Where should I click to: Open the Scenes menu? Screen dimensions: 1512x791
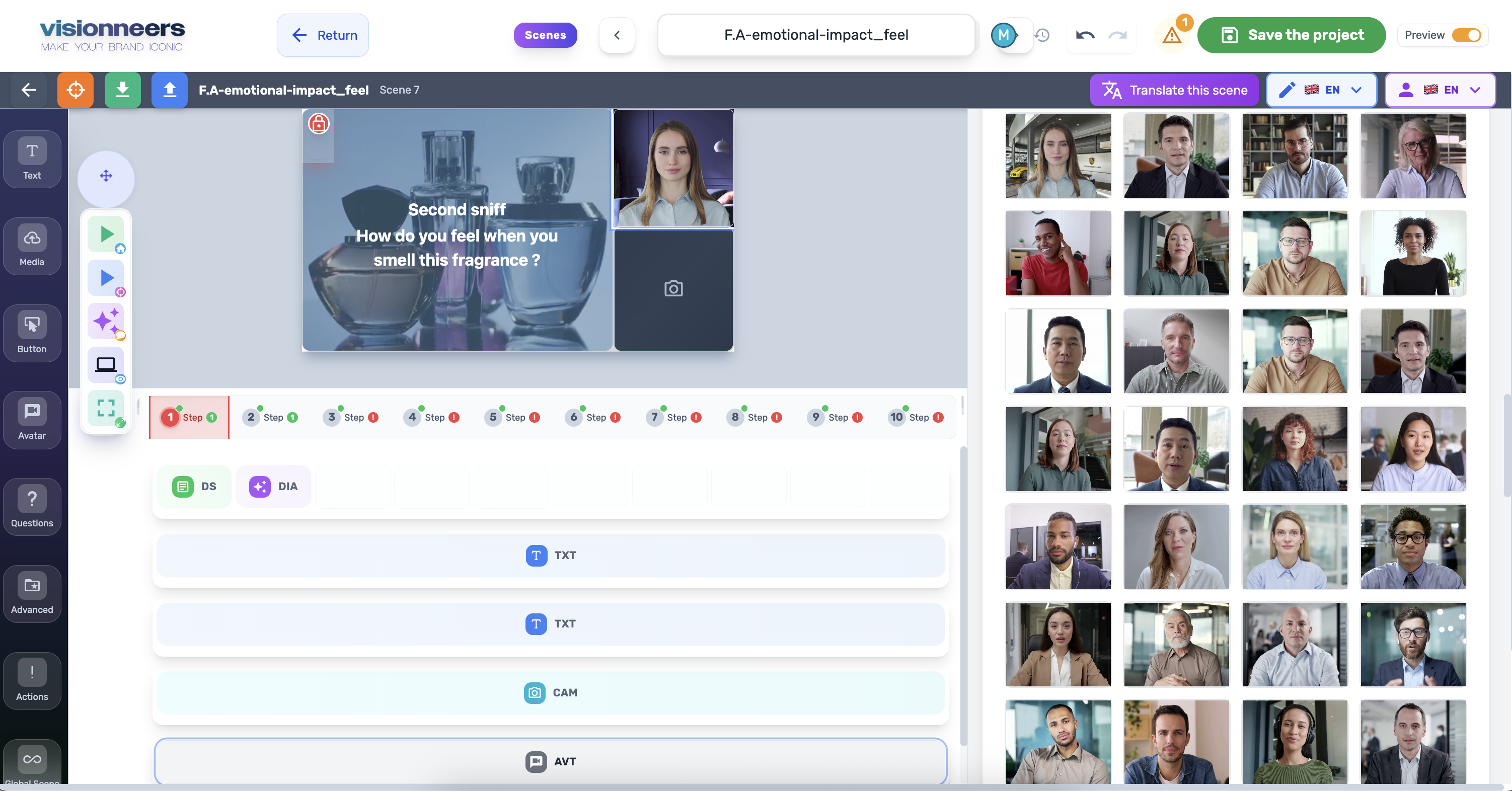pyautogui.click(x=545, y=35)
